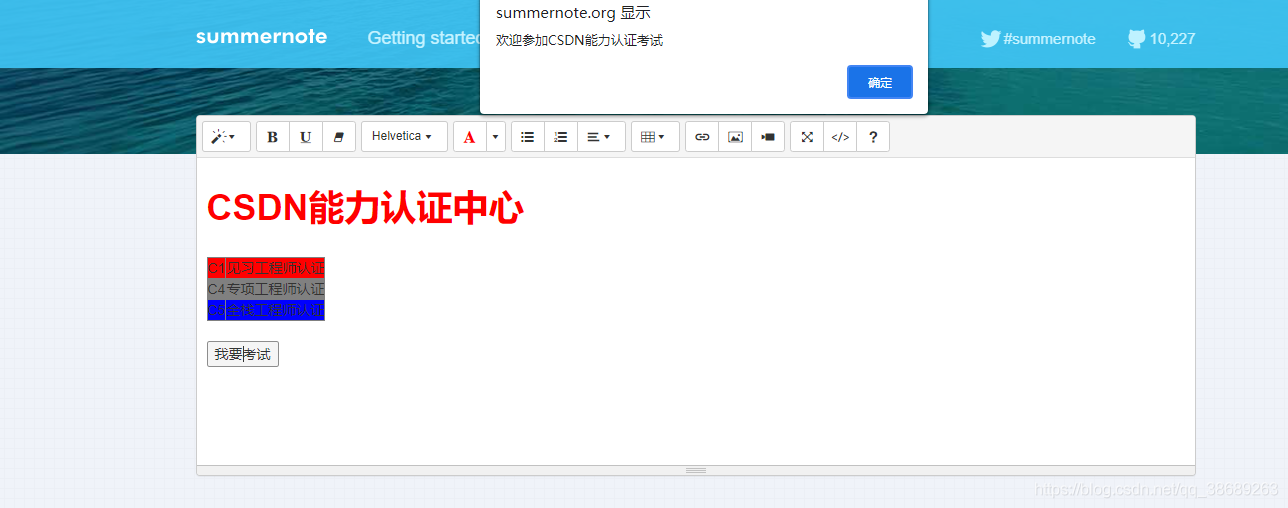Click the C1见习工程师认证 table row

coord(266,268)
